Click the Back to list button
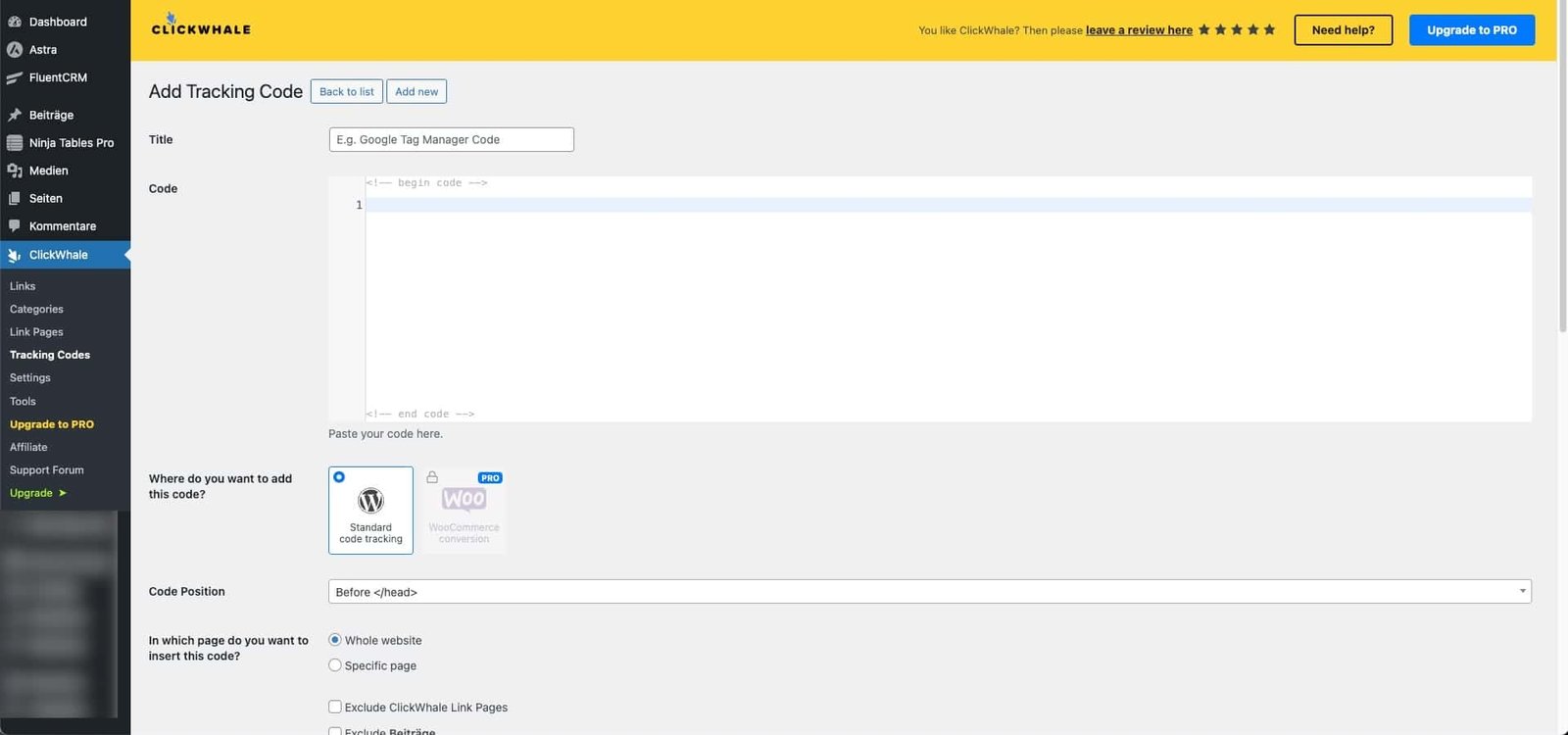The image size is (1568, 735). coord(346,92)
